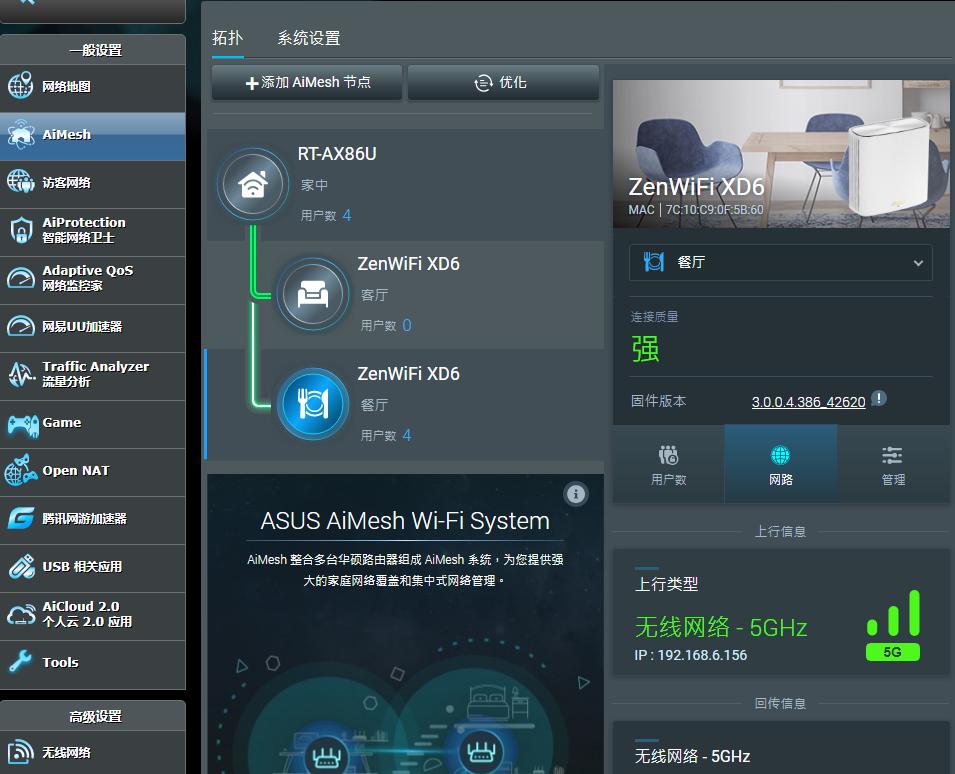The height and width of the screenshot is (774, 955).
Task: Open USB 相关应用 icon
Action: coord(21,566)
